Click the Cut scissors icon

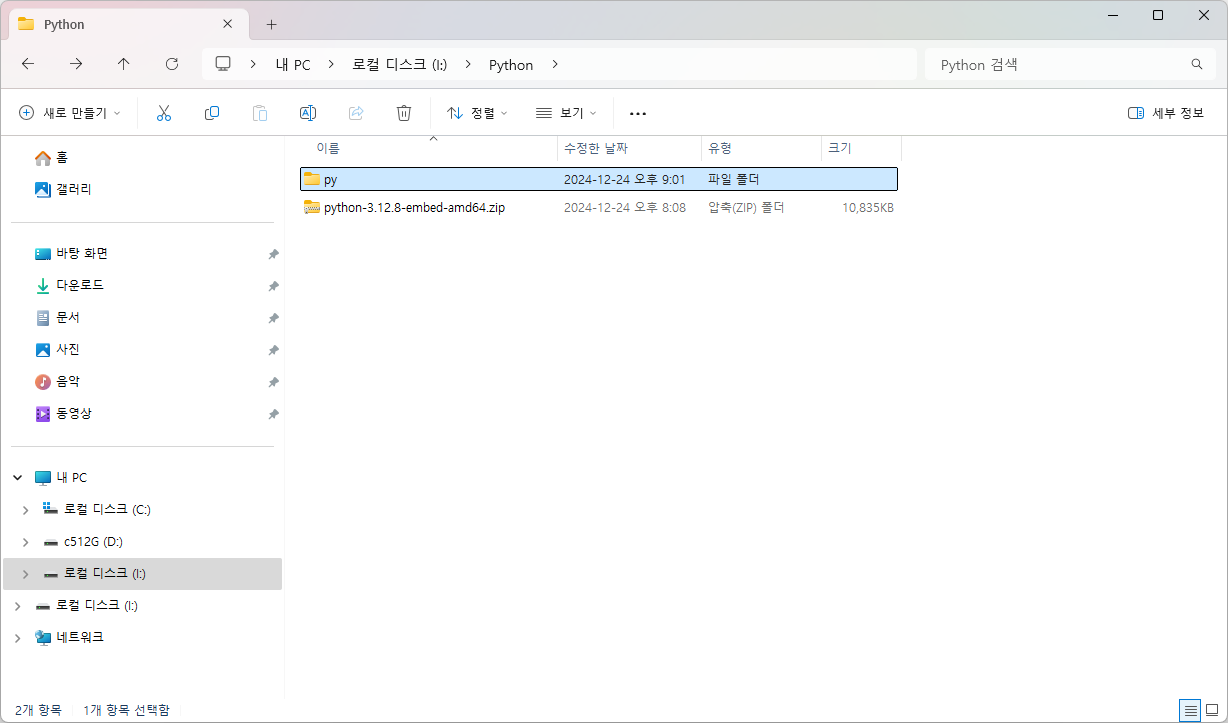click(x=164, y=113)
